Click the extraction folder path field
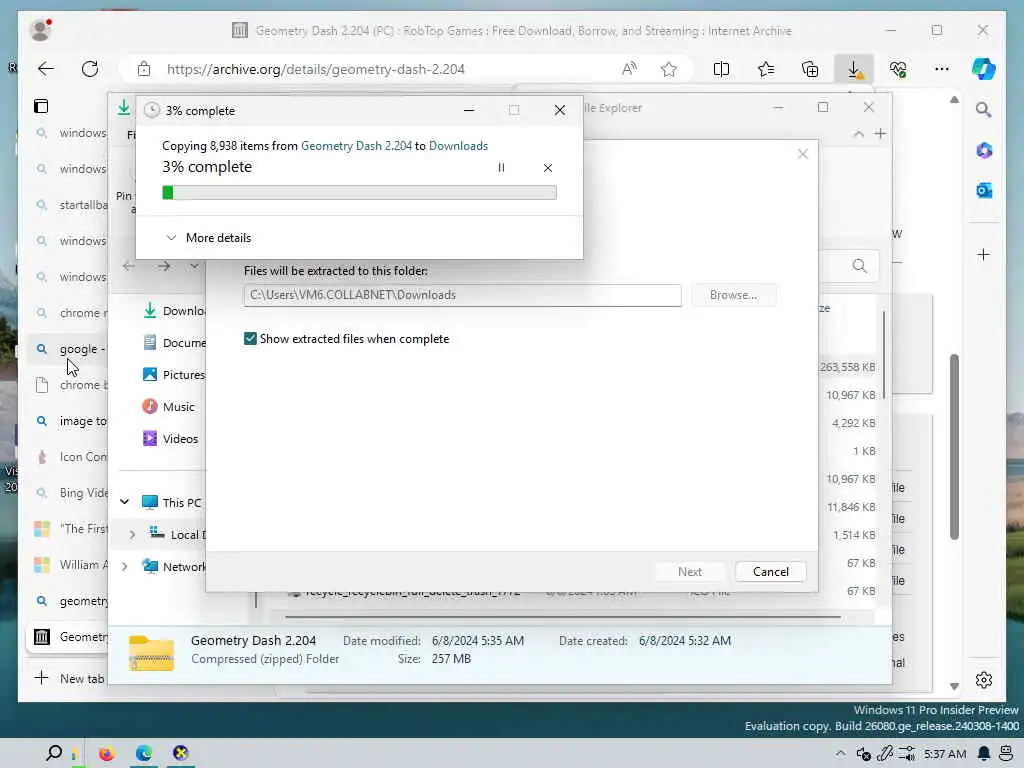This screenshot has width=1024, height=768. [x=462, y=295]
